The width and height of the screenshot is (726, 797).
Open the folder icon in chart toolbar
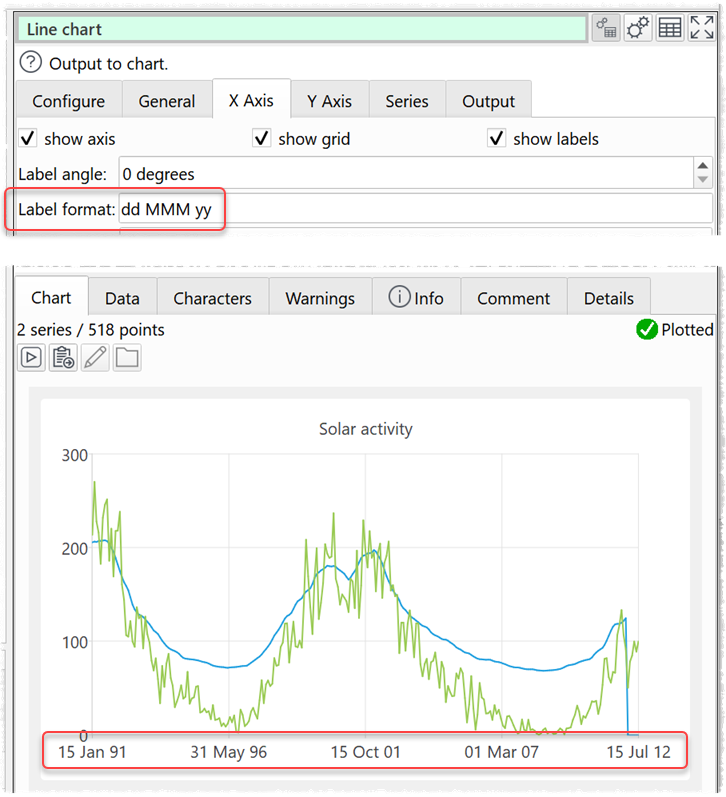127,358
